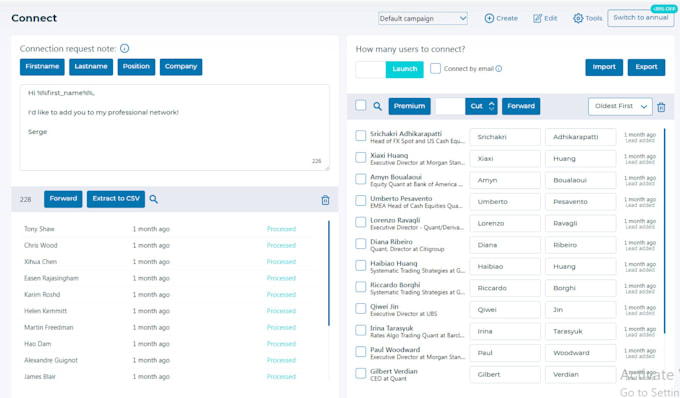Toggle the Connect by email checkbox
Screen dimensions: 680x398
point(435,69)
